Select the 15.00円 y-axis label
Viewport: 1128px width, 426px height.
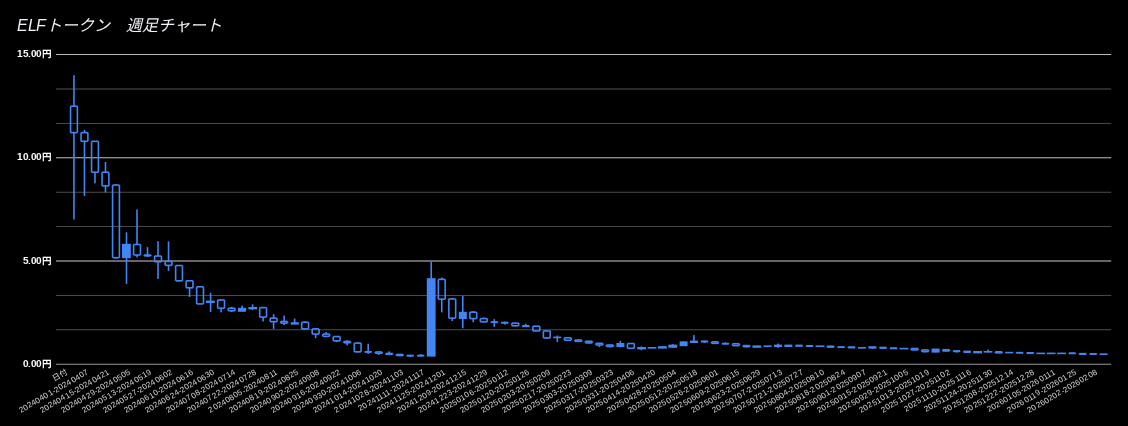[35, 54]
